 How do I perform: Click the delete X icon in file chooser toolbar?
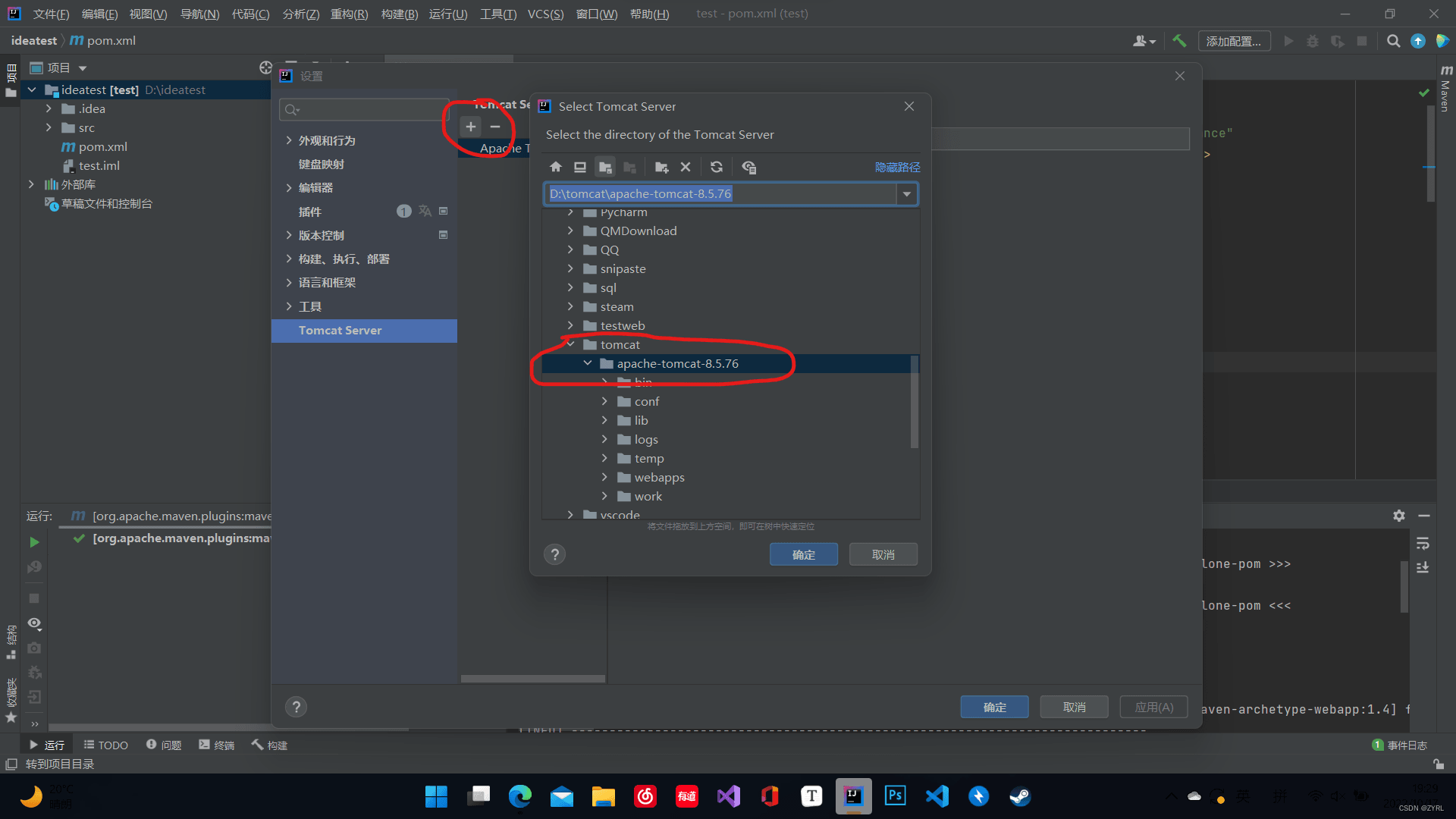click(686, 167)
